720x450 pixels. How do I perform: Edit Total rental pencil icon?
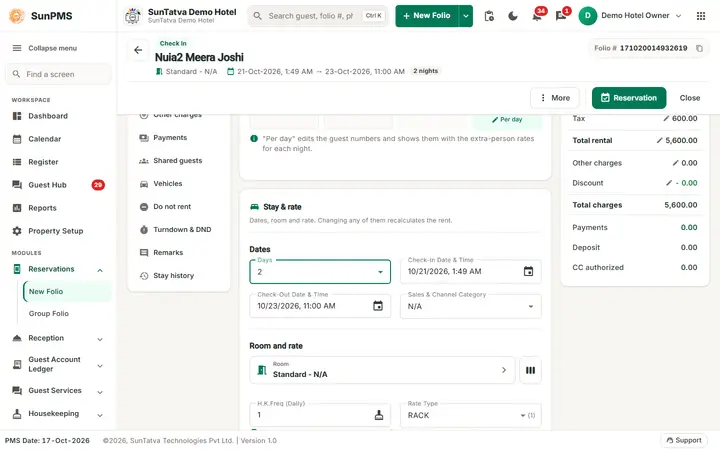point(659,141)
